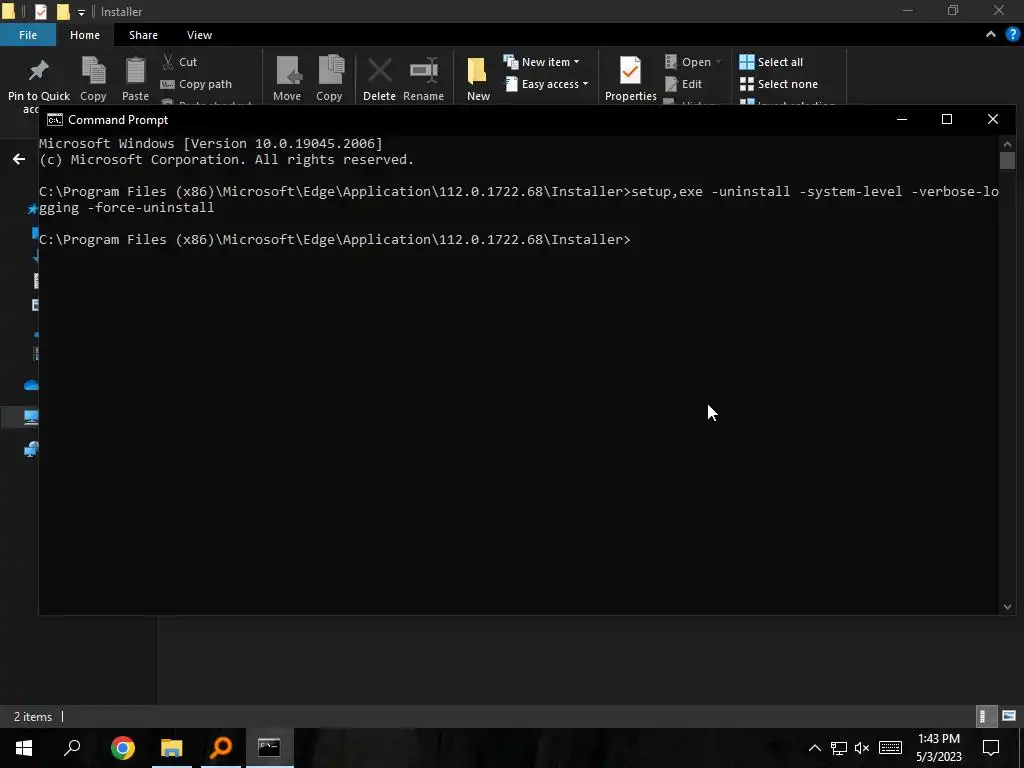The width and height of the screenshot is (1024, 768).
Task: Open touch keyboard tray icon
Action: point(890,748)
